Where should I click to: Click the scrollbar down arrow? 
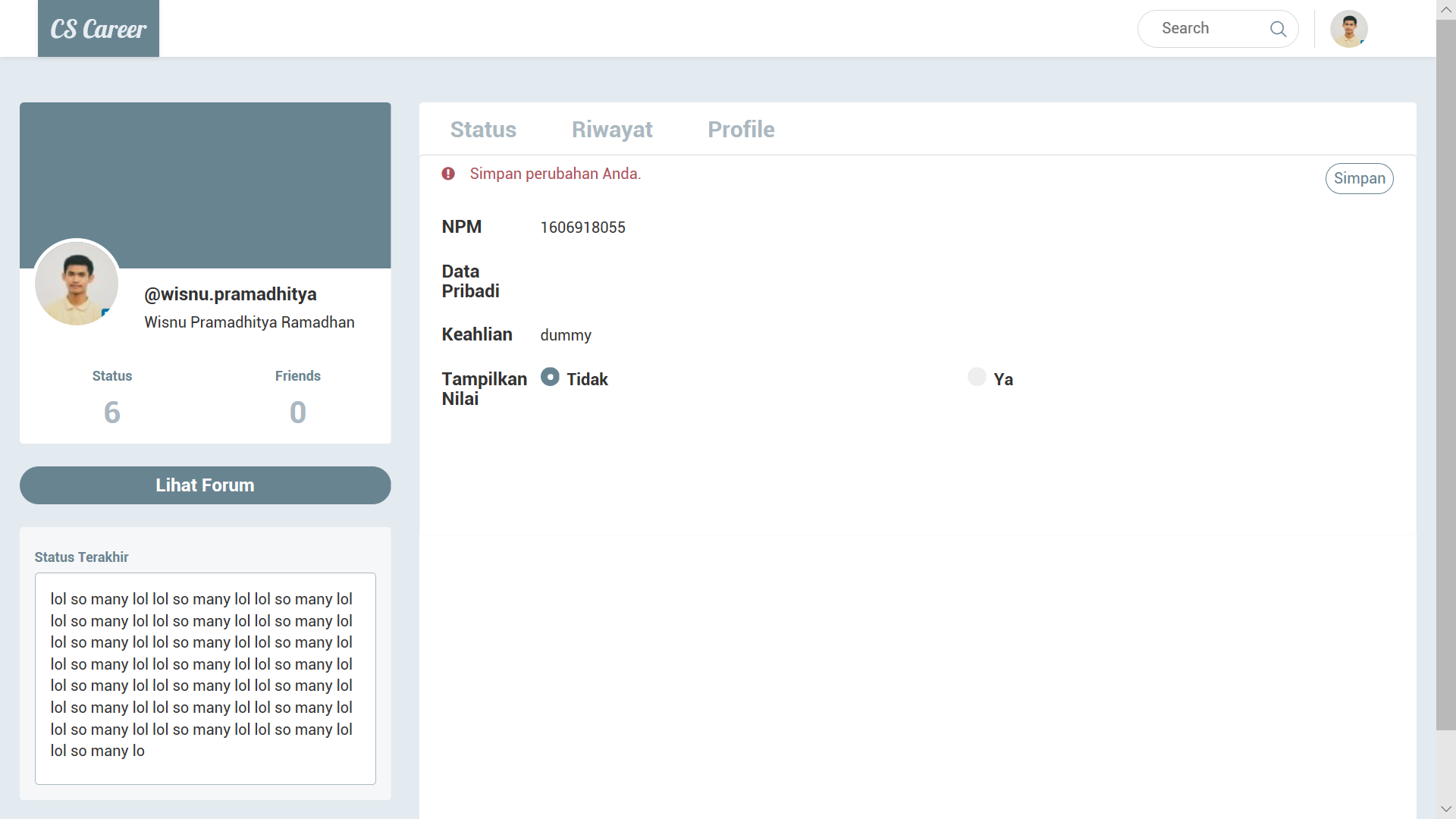[1445, 809]
